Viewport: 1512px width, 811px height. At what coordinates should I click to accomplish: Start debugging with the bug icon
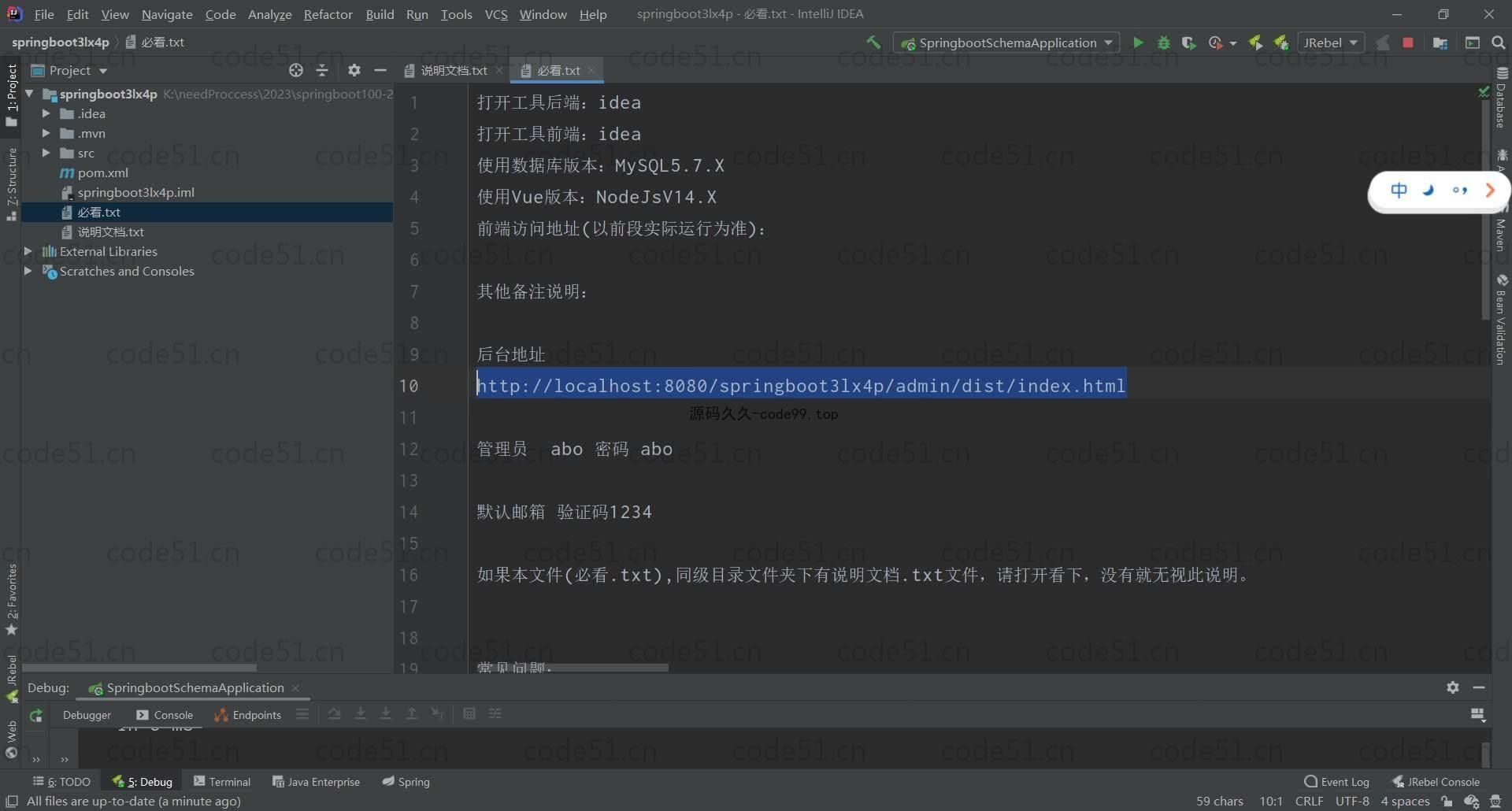click(1163, 43)
